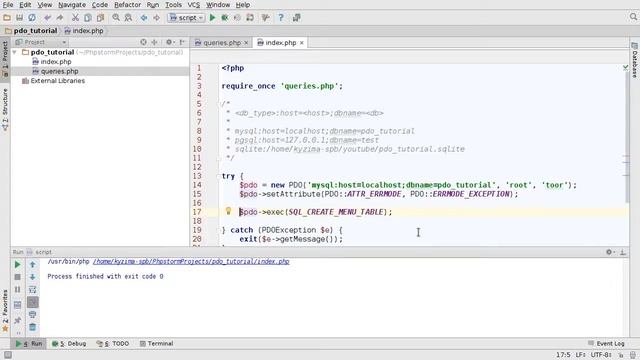This screenshot has height=360, width=640.
Task: Open the Terminal tool window tab
Action: [157, 343]
